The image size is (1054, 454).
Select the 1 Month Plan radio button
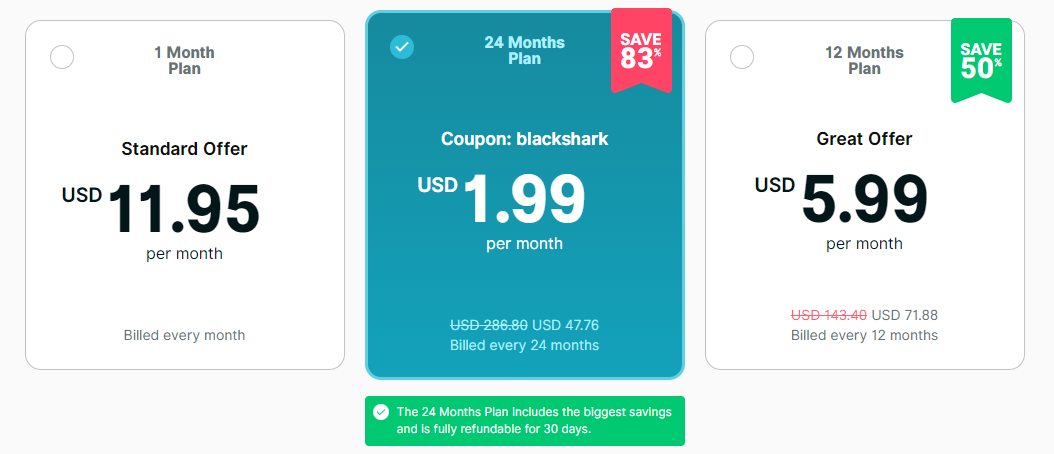[x=62, y=57]
